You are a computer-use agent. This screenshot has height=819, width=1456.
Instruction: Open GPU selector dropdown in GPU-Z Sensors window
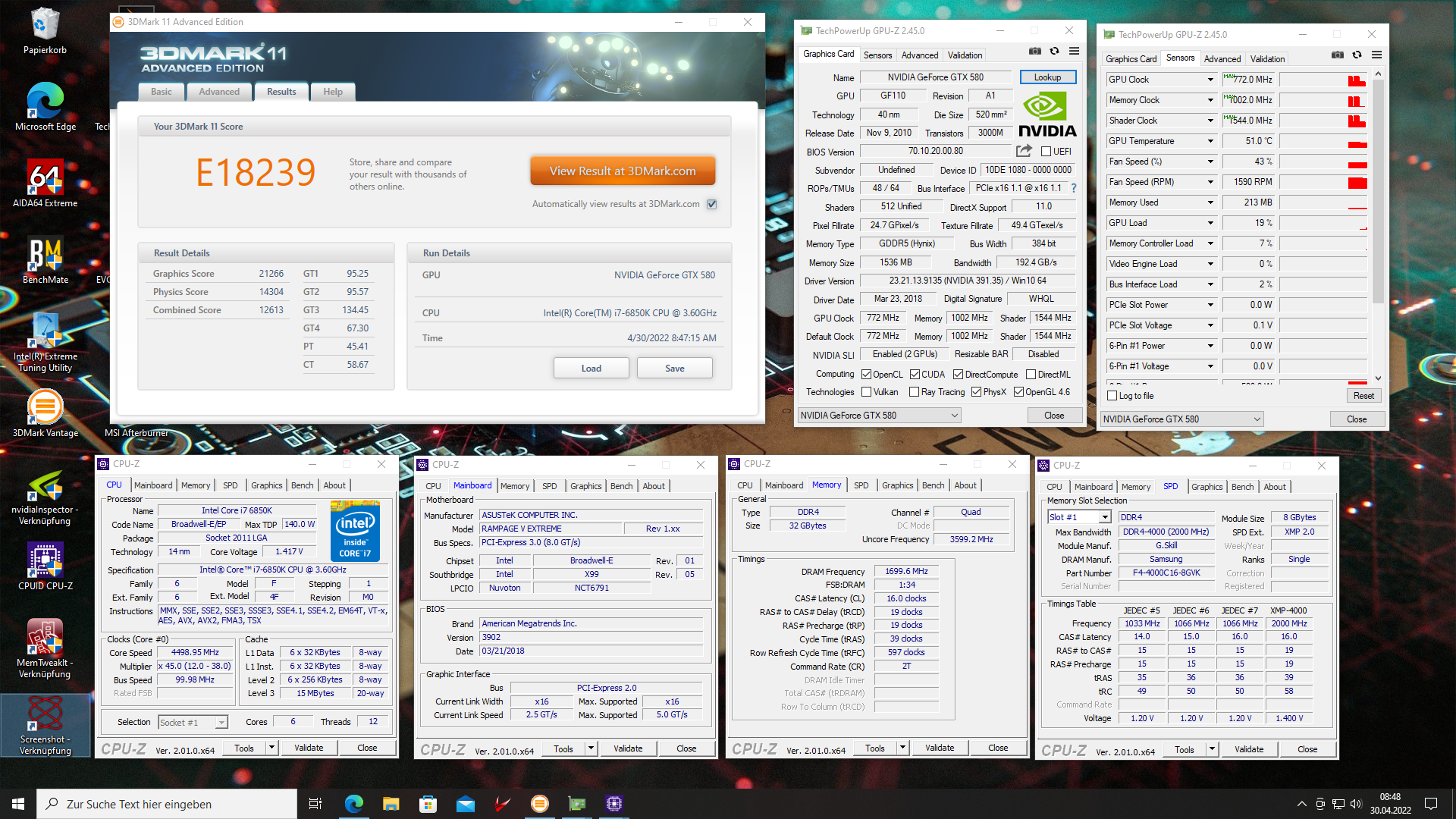(1182, 419)
